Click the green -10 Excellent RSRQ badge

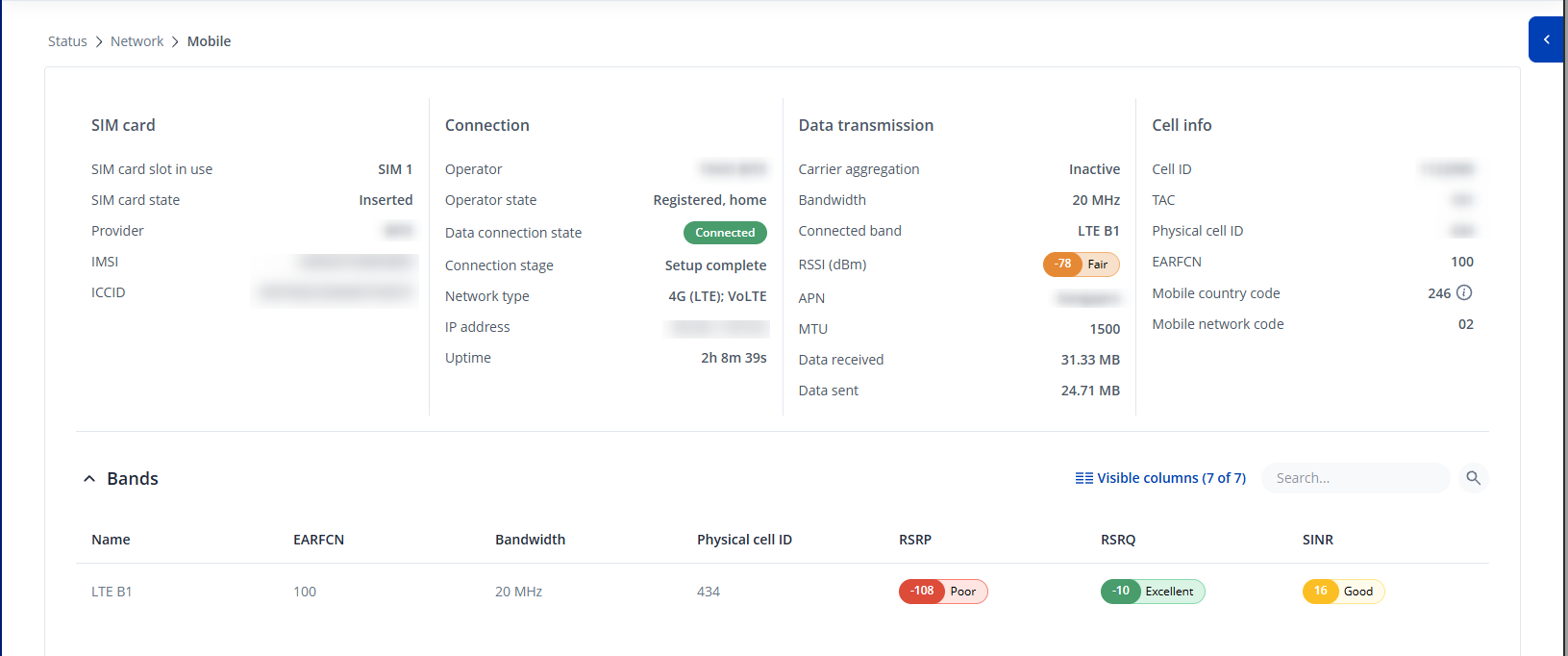coord(1152,592)
